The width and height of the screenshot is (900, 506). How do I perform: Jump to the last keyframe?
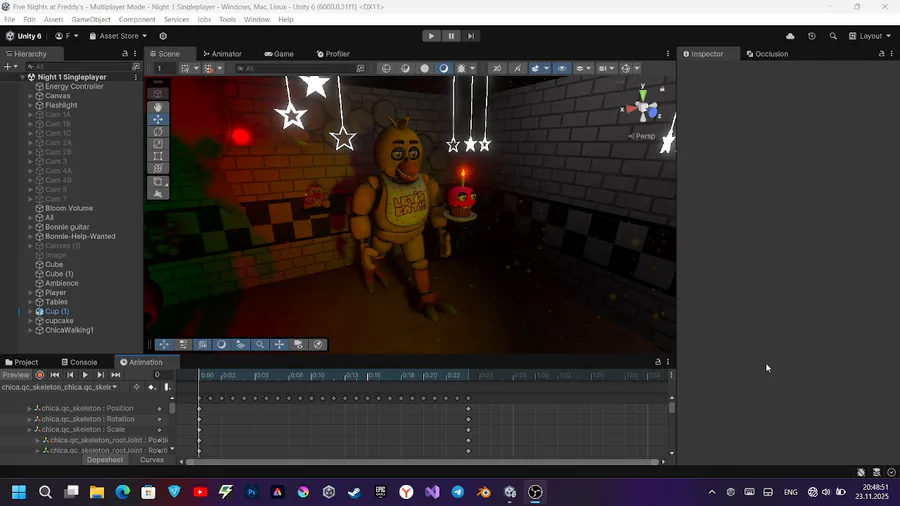coord(115,375)
